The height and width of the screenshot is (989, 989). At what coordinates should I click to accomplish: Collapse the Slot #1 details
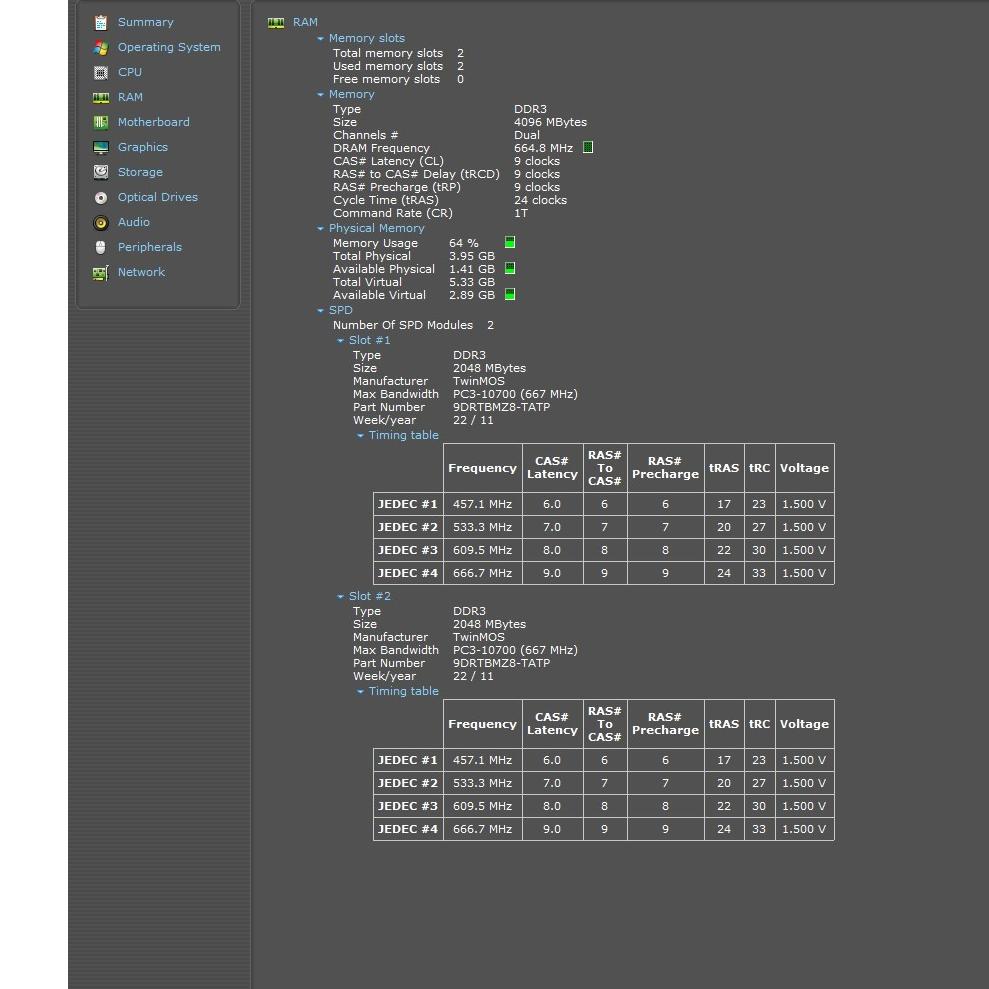point(341,341)
